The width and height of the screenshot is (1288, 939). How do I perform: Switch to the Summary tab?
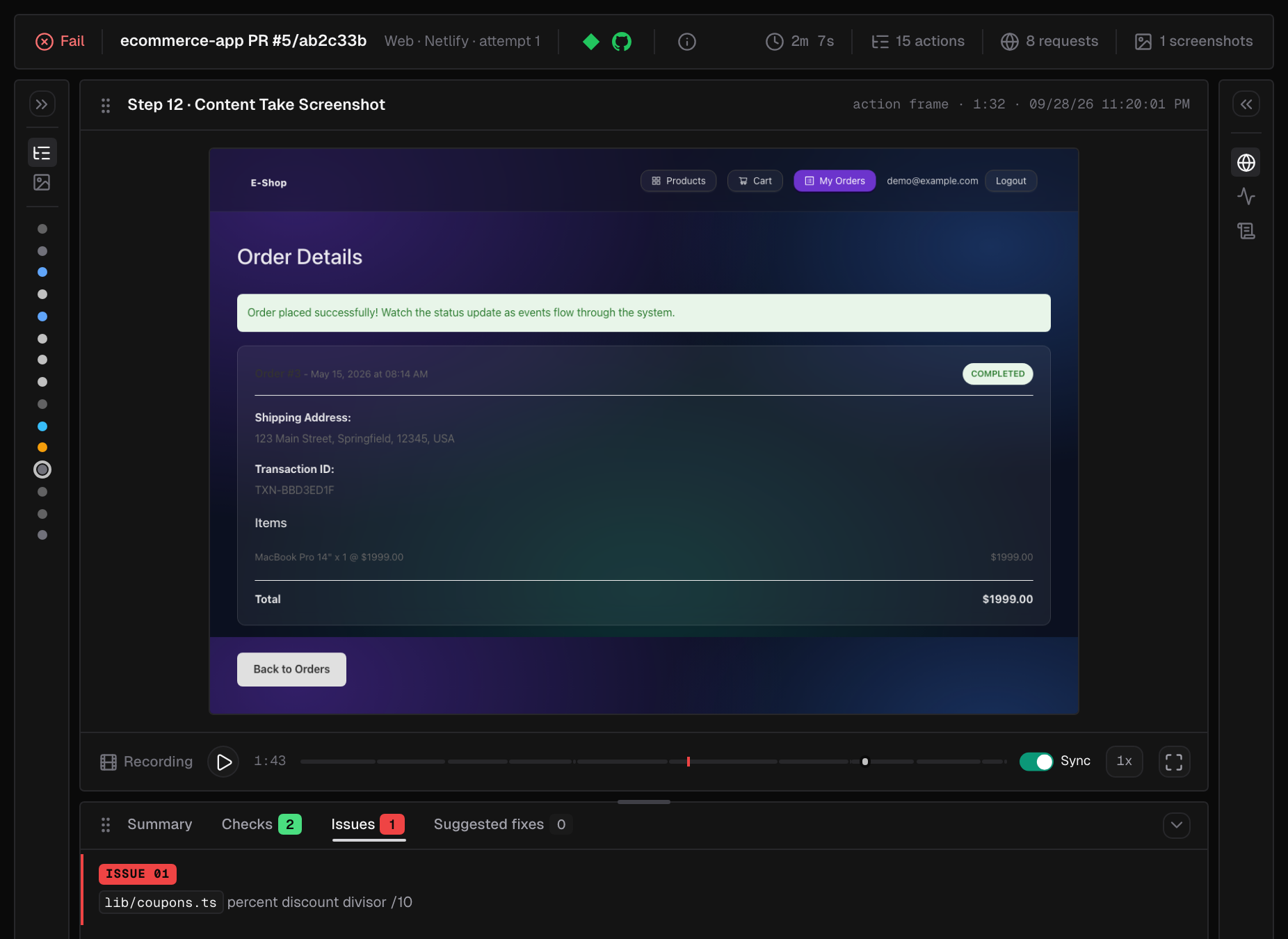click(159, 825)
